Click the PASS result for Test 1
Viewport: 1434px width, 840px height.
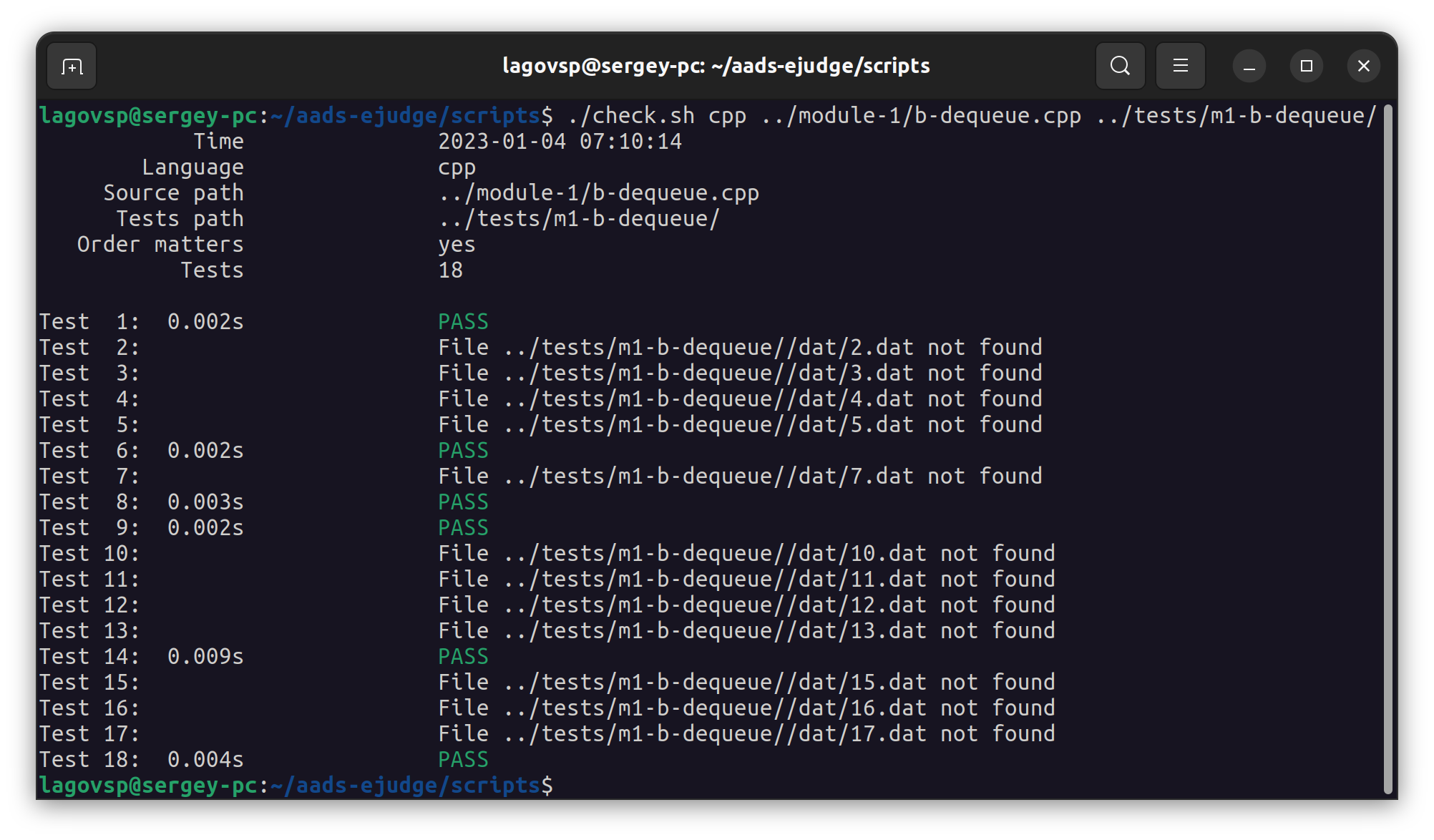click(463, 322)
